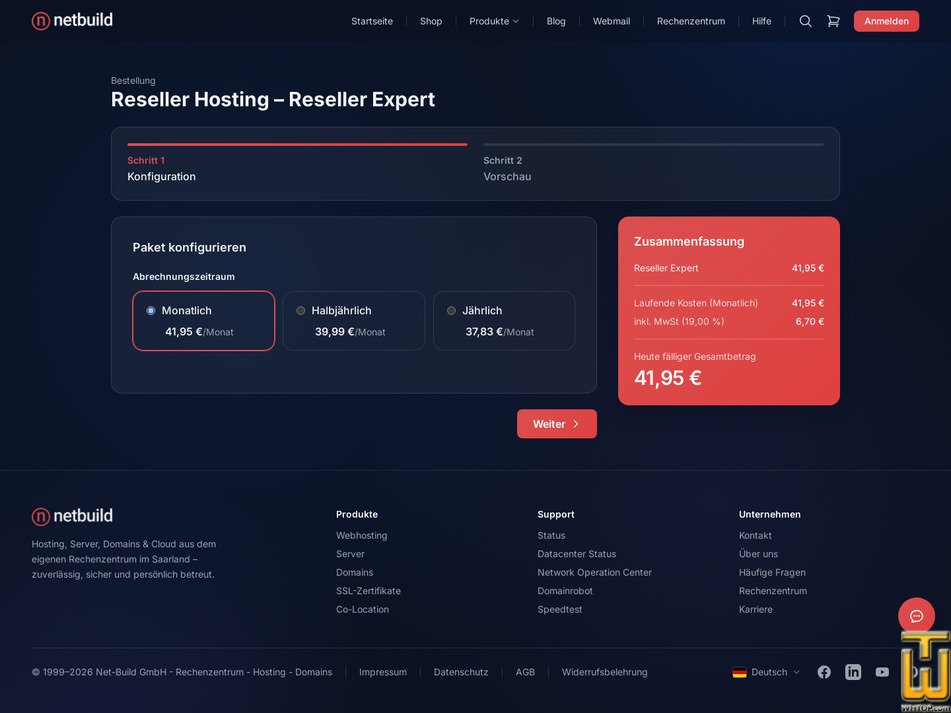The height and width of the screenshot is (713, 951).
Task: Open Datacenter Status link
Action: coord(576,554)
